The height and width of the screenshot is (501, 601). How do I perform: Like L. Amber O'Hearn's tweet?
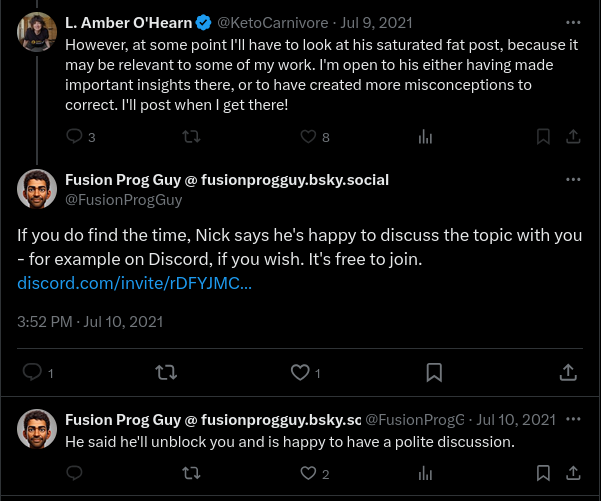click(309, 137)
